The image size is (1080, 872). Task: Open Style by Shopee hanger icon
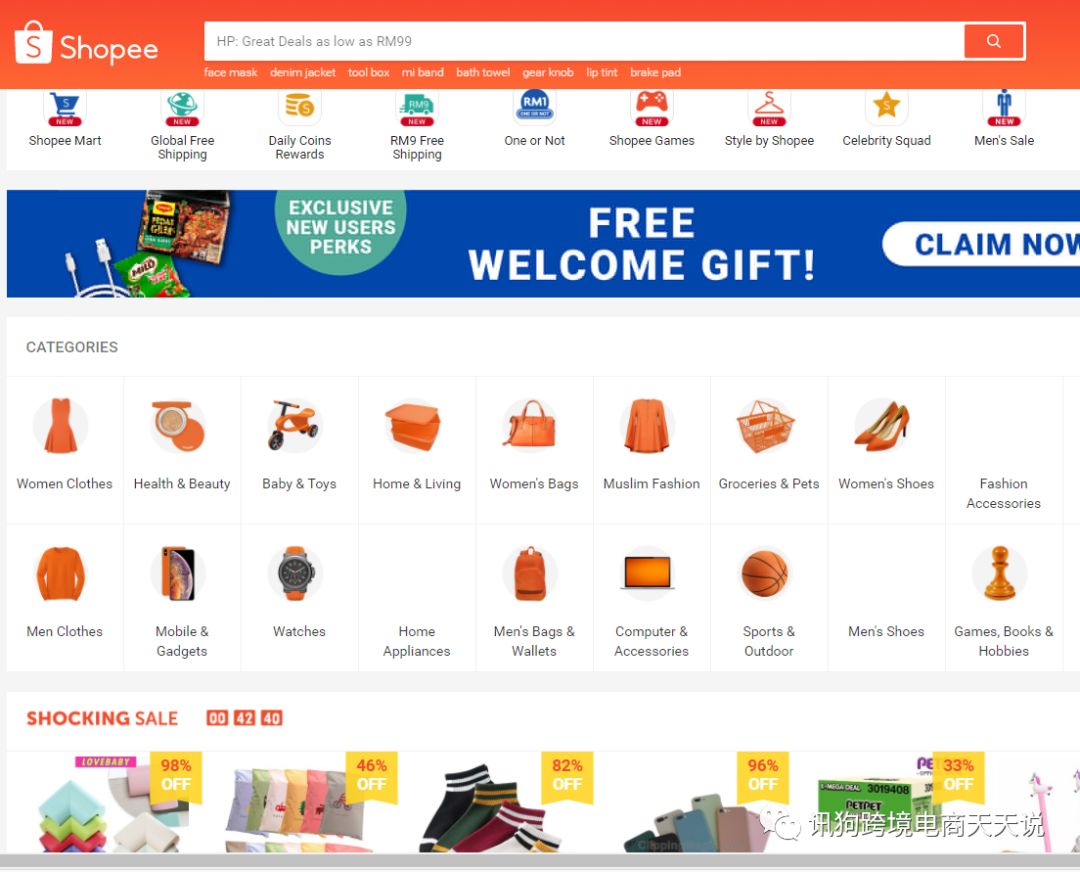(x=769, y=107)
